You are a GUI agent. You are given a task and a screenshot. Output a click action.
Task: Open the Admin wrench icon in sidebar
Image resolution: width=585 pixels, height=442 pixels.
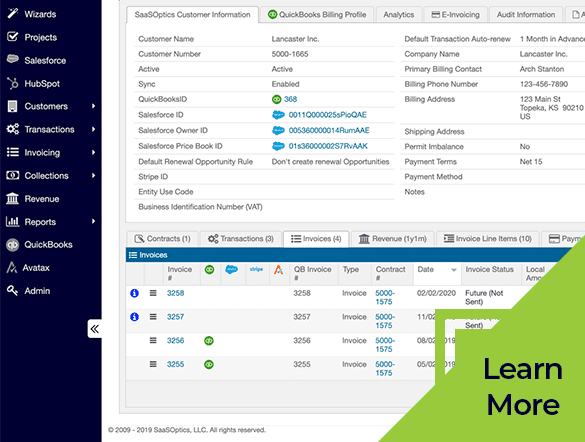tap(12, 291)
